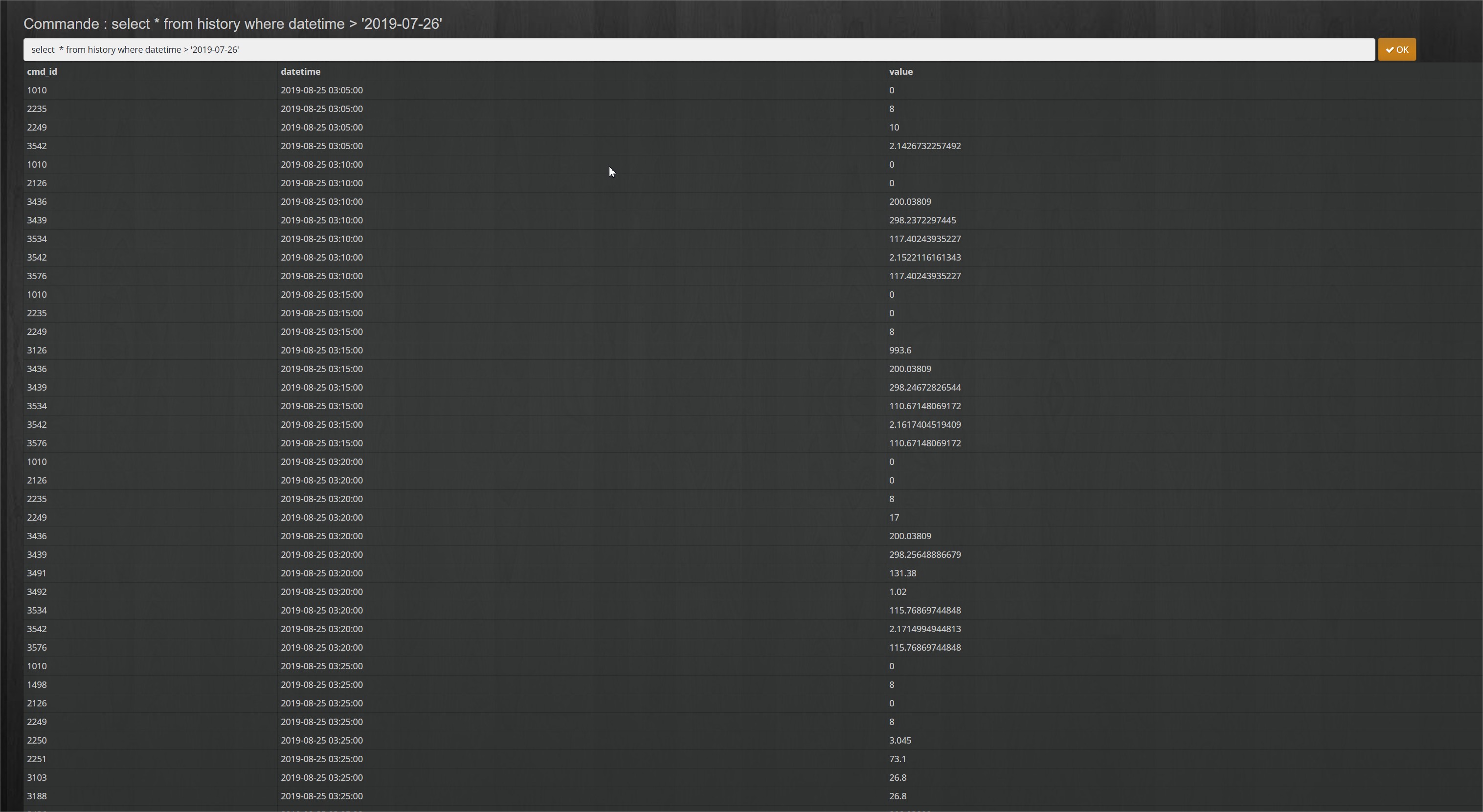Click value 2.1617404519409
Viewport: 1483px width, 812px height.
(x=924, y=425)
